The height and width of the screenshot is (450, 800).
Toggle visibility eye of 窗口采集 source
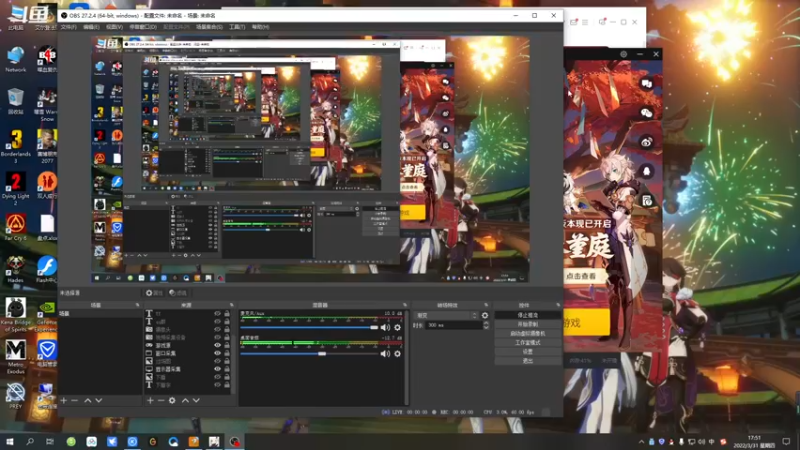click(x=218, y=353)
